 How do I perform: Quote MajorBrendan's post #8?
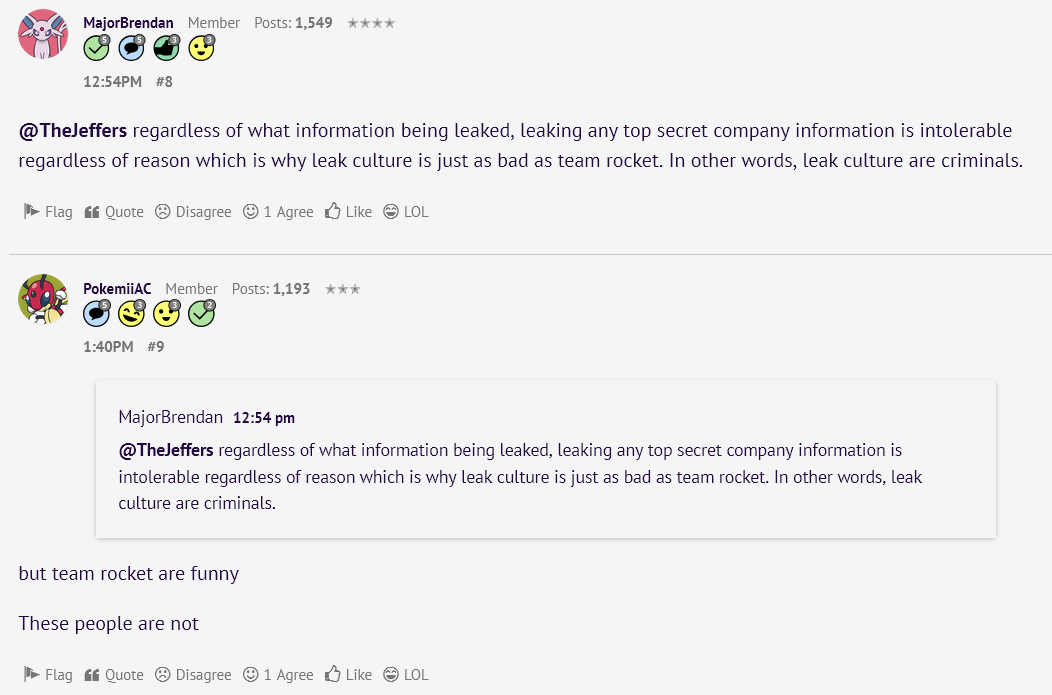pyautogui.click(x=114, y=212)
